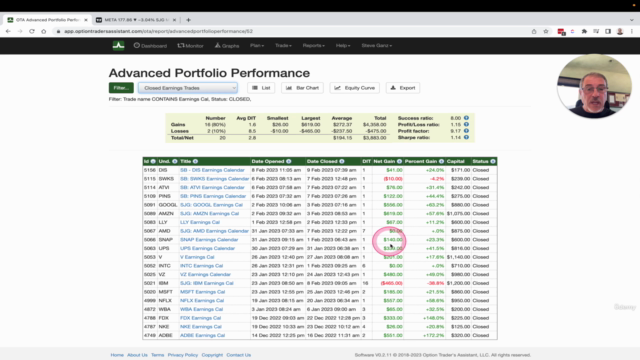Screen dimensions: 640x360
Task: Click info icon beside Date Opened
Action: [289, 161]
